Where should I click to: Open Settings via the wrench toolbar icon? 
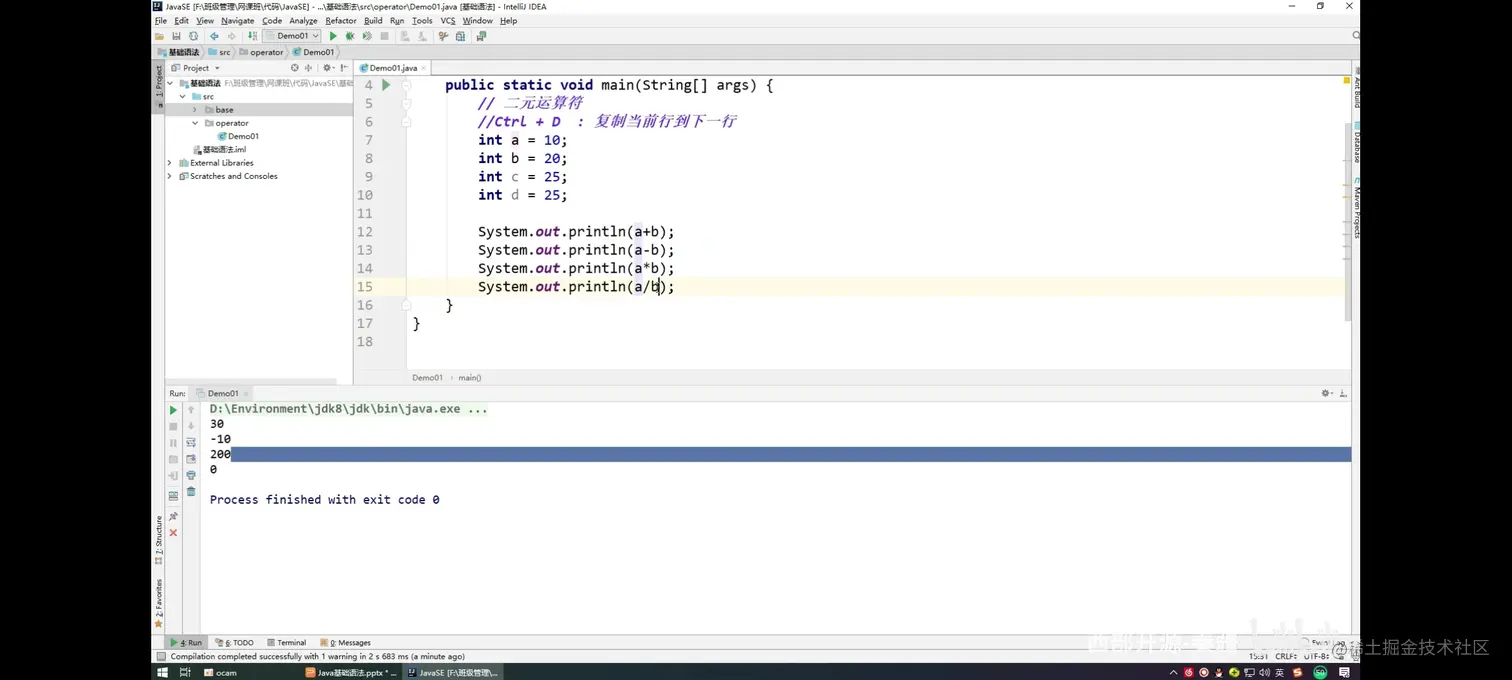443,36
